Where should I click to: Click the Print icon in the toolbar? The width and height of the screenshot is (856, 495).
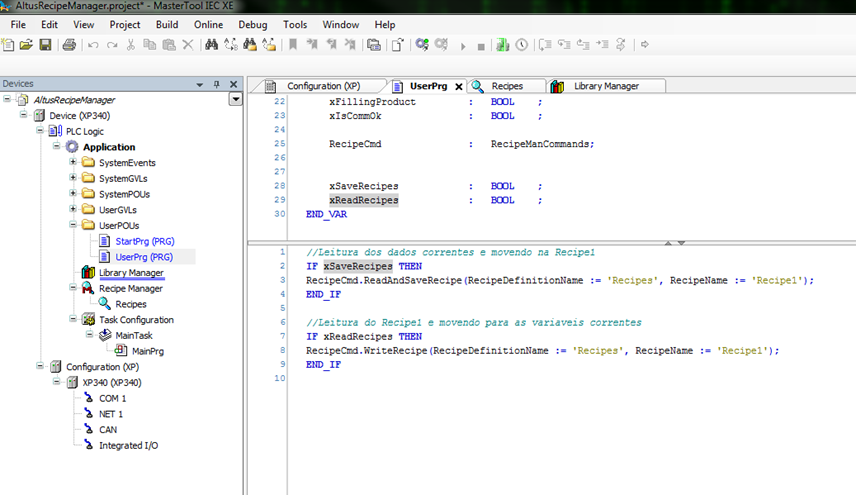(69, 45)
